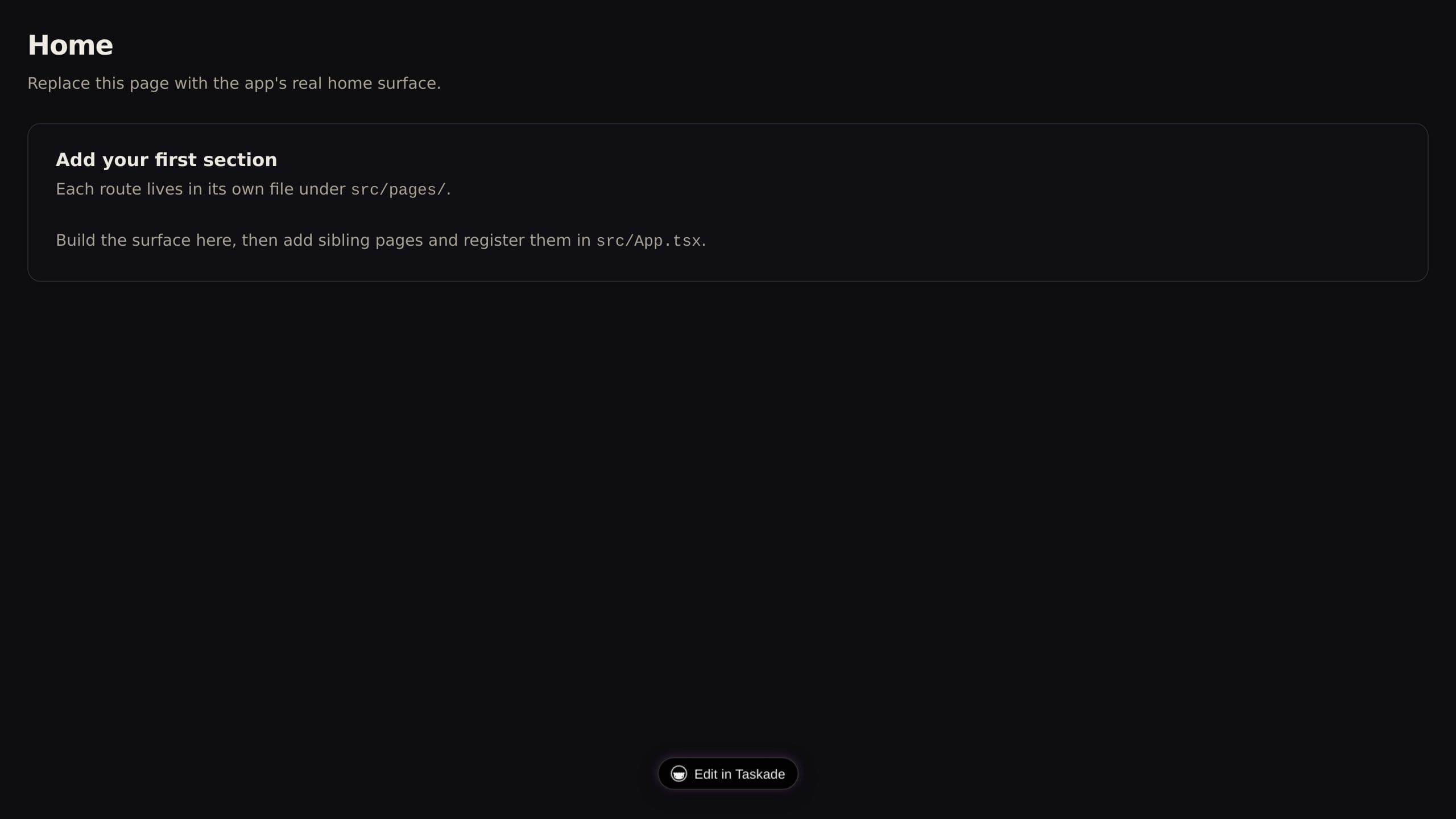1456x819 pixels.
Task: Click the "Each route lives in its own file" sentence
Action: click(x=253, y=189)
